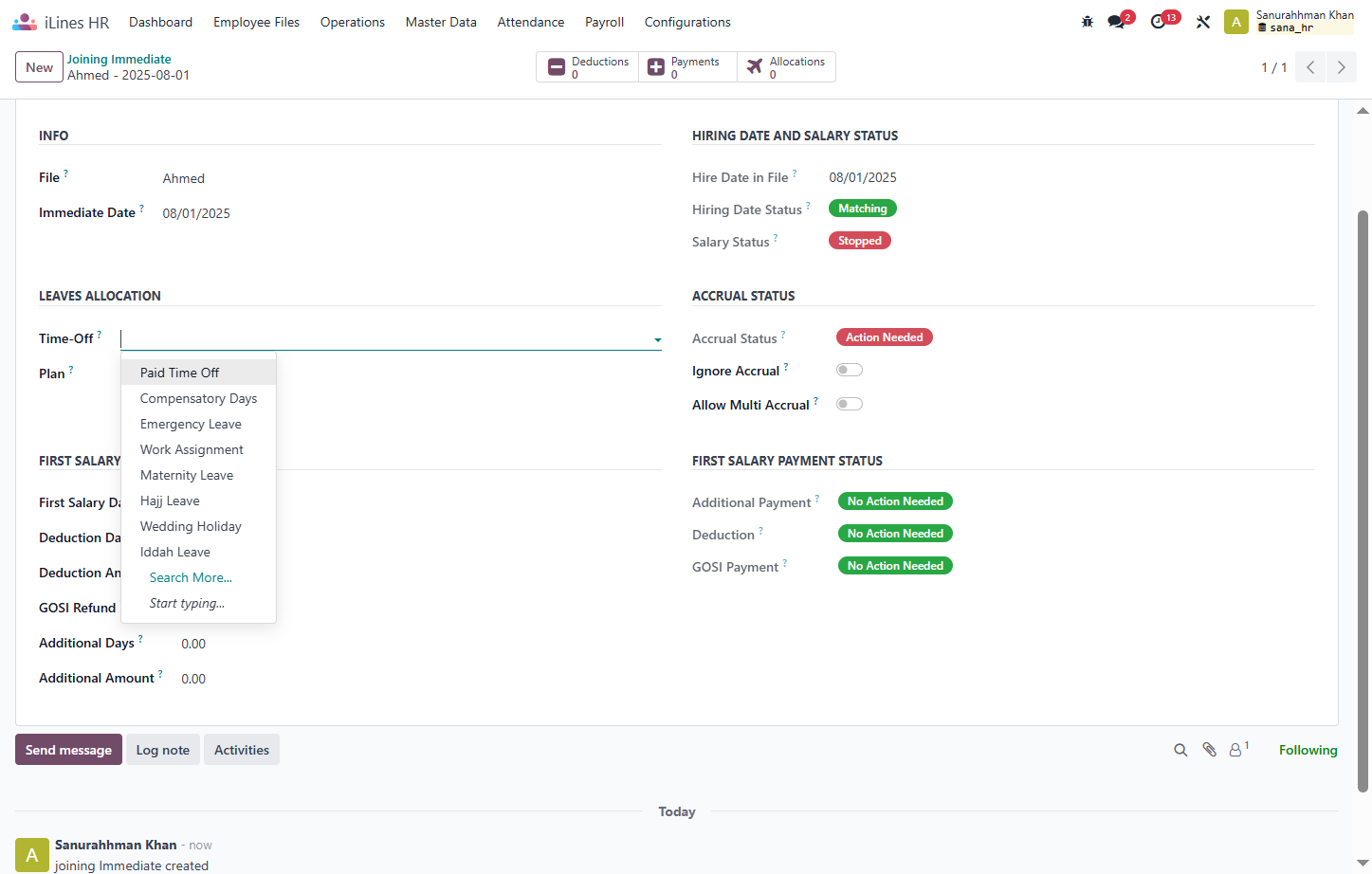This screenshot has height=874, width=1372.
Task: Open the Activities chatter button
Action: pyautogui.click(x=242, y=750)
